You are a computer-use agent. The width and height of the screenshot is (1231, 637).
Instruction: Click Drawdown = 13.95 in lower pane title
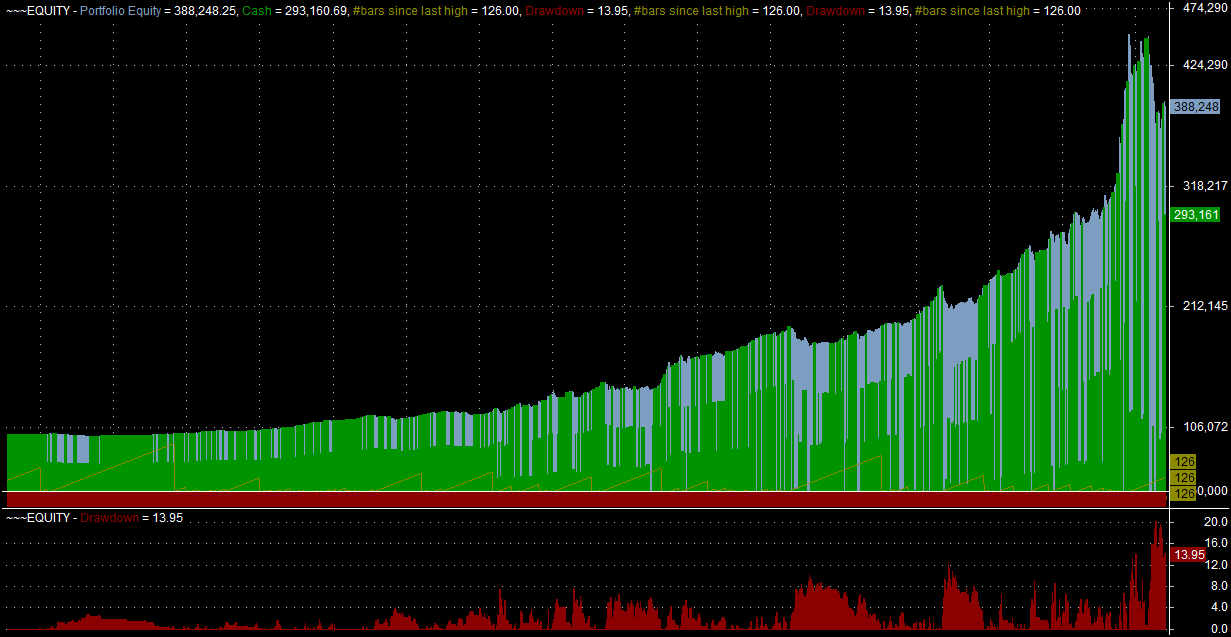(132, 518)
